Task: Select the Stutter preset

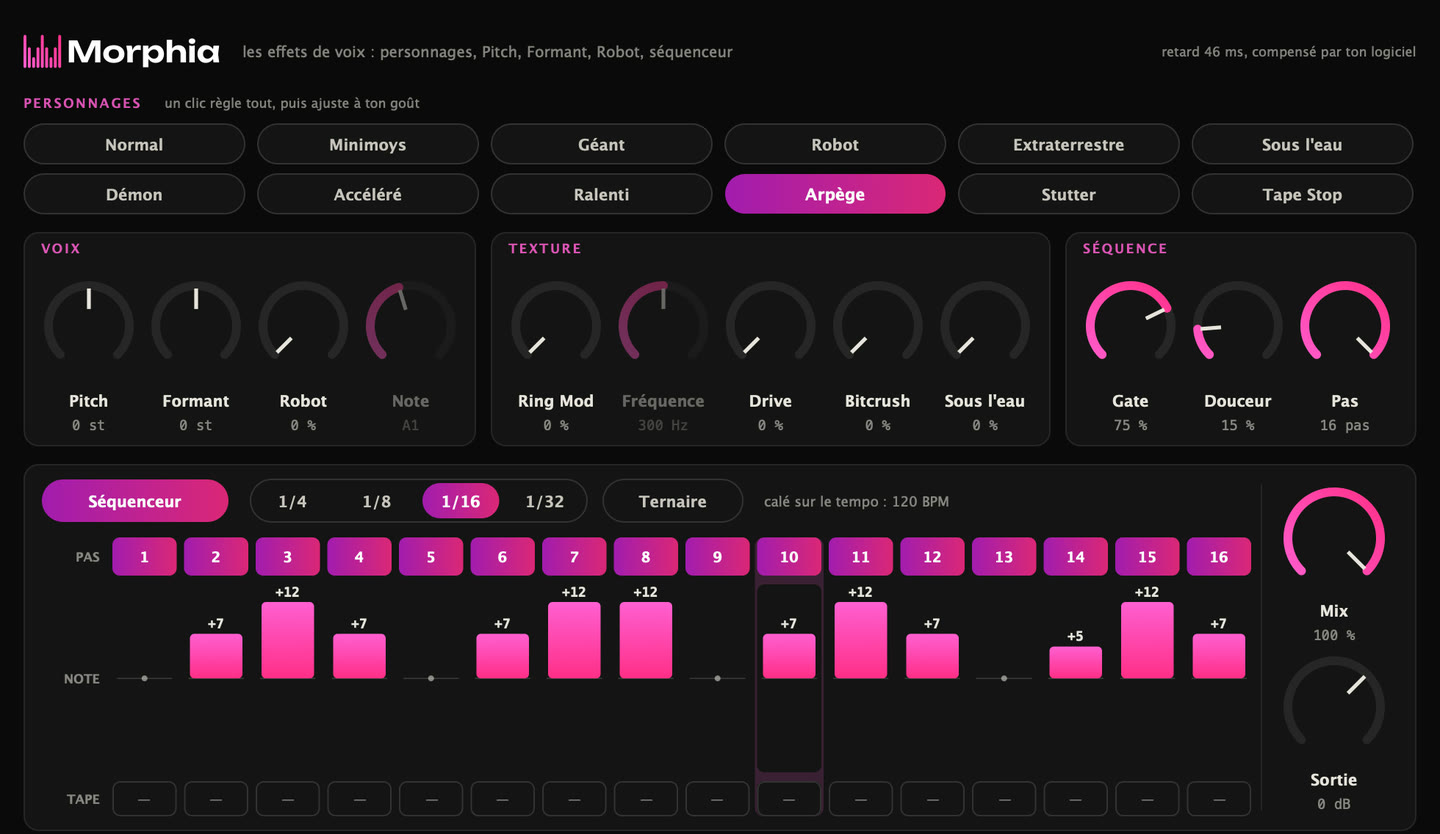Action: pyautogui.click(x=1068, y=194)
